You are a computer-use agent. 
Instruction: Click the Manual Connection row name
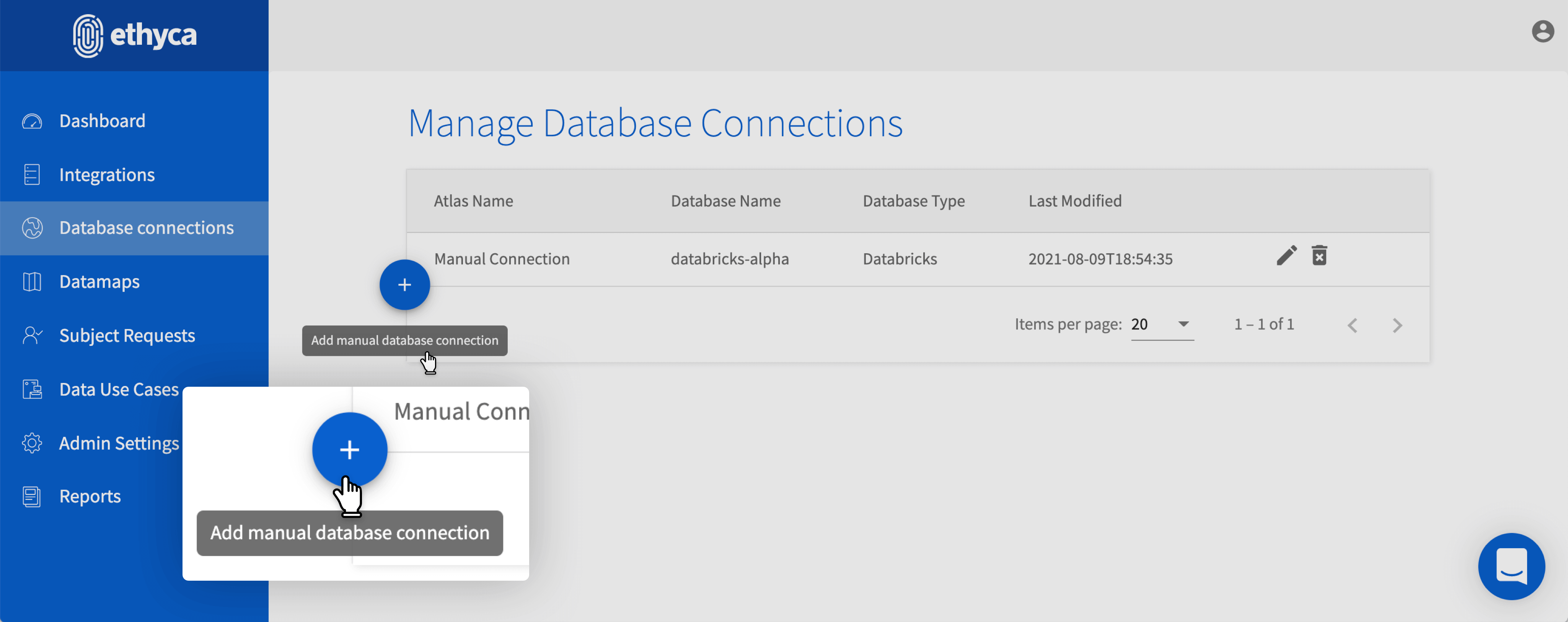502,259
